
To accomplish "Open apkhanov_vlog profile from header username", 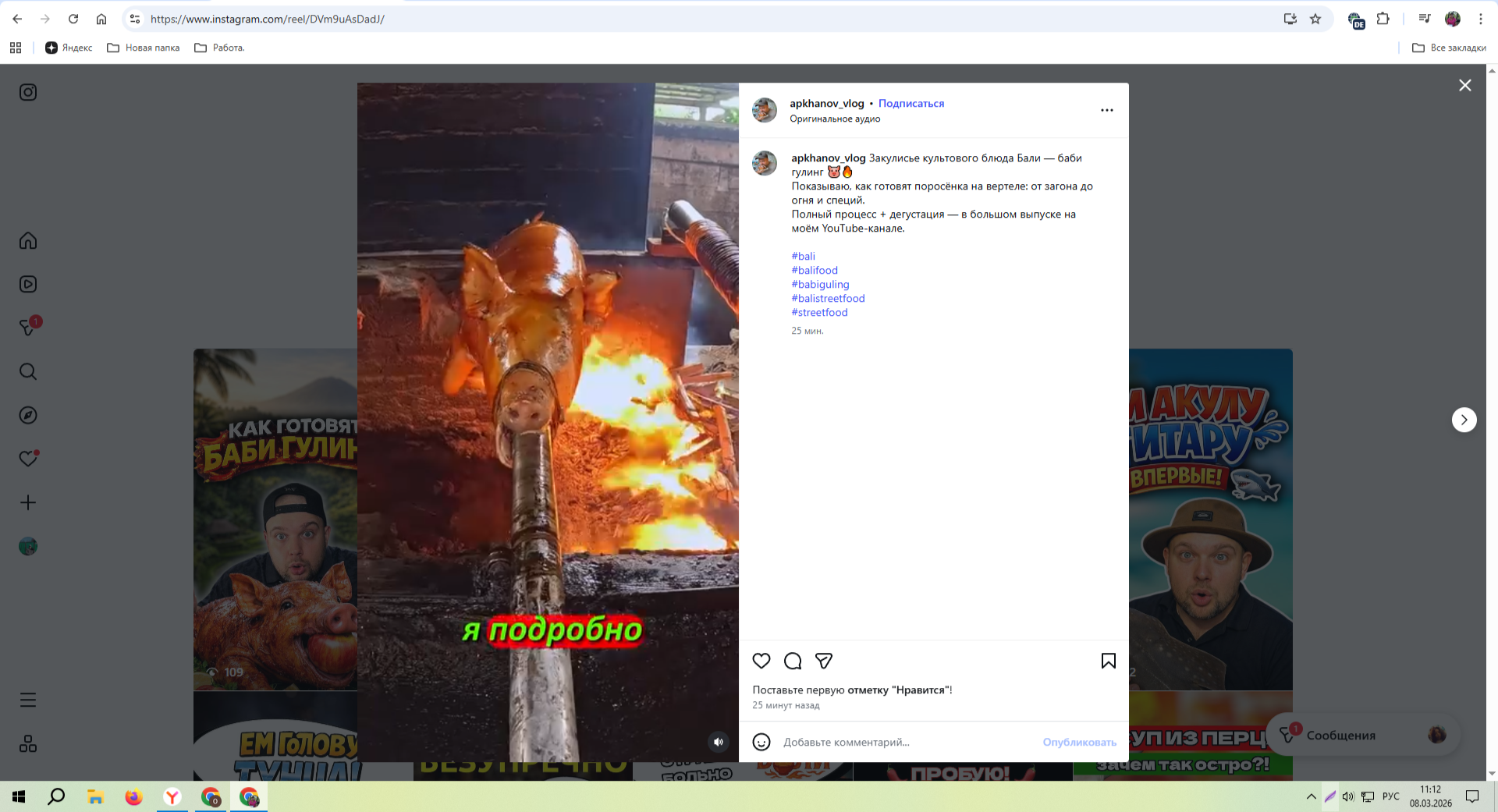I will (827, 103).
